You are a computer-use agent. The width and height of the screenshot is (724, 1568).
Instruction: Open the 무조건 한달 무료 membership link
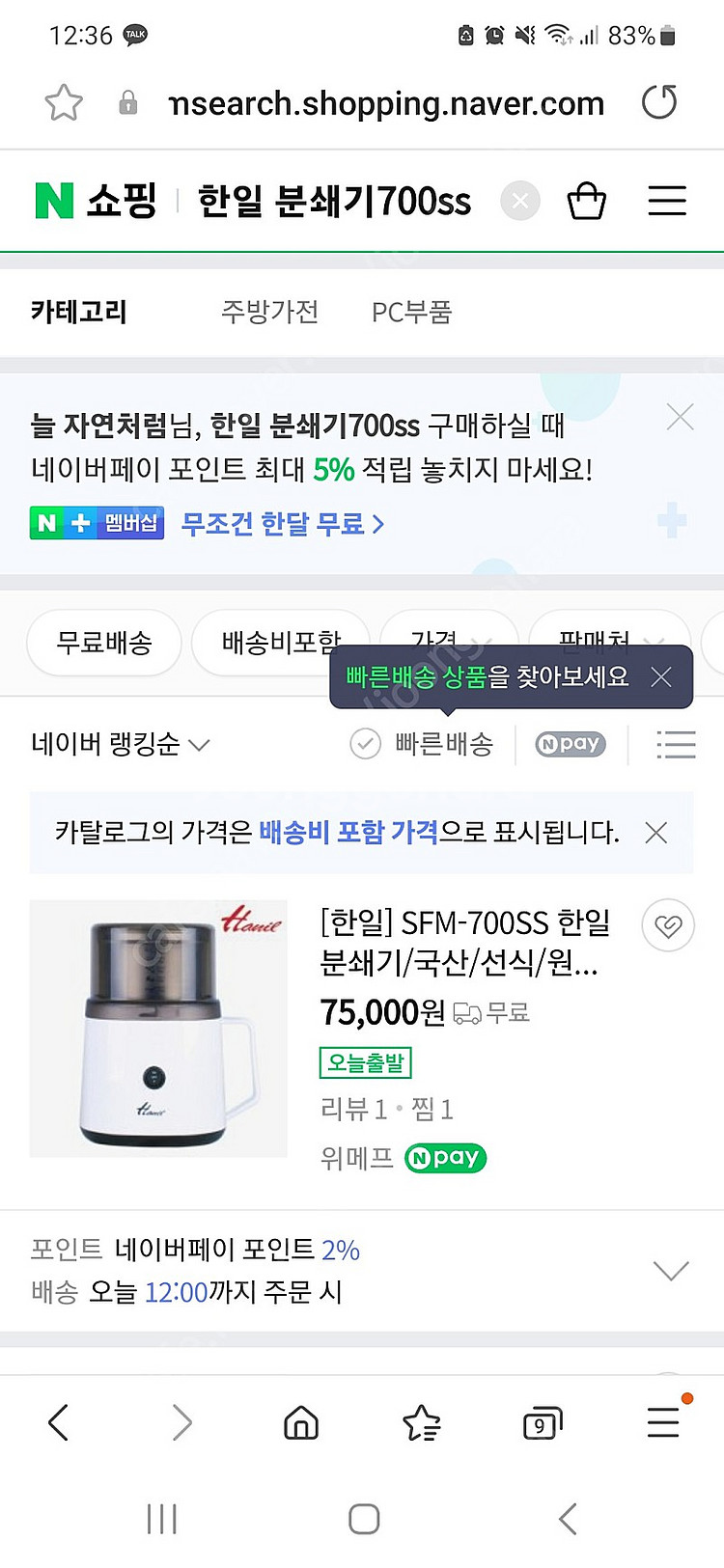pyautogui.click(x=282, y=524)
